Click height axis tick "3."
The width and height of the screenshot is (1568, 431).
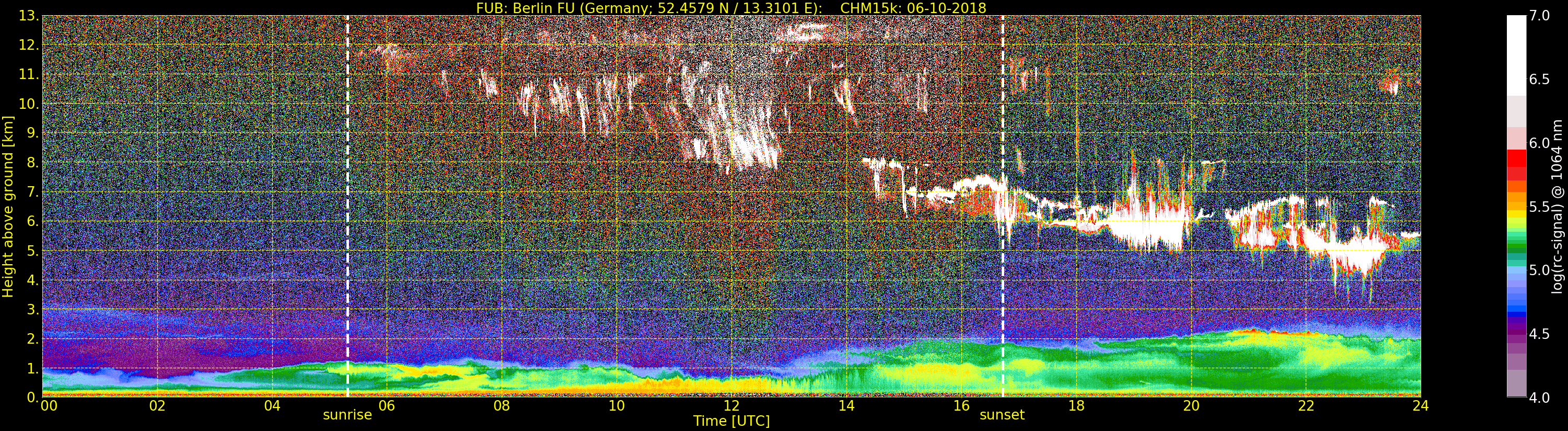point(32,309)
